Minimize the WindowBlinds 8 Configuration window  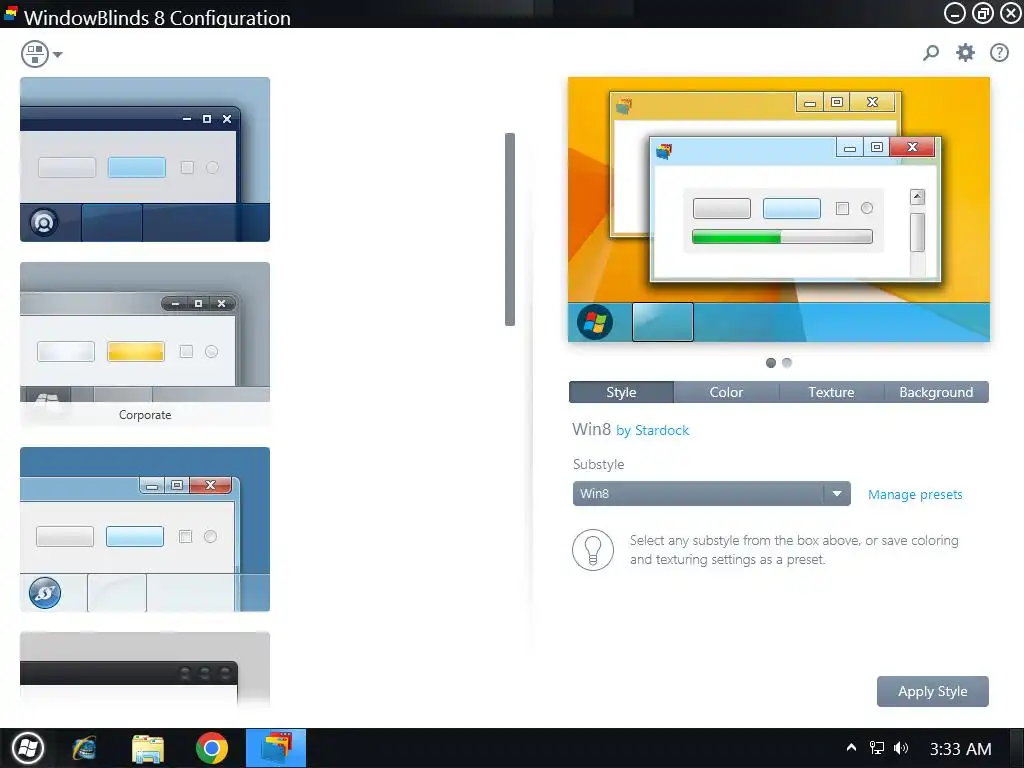coord(955,13)
